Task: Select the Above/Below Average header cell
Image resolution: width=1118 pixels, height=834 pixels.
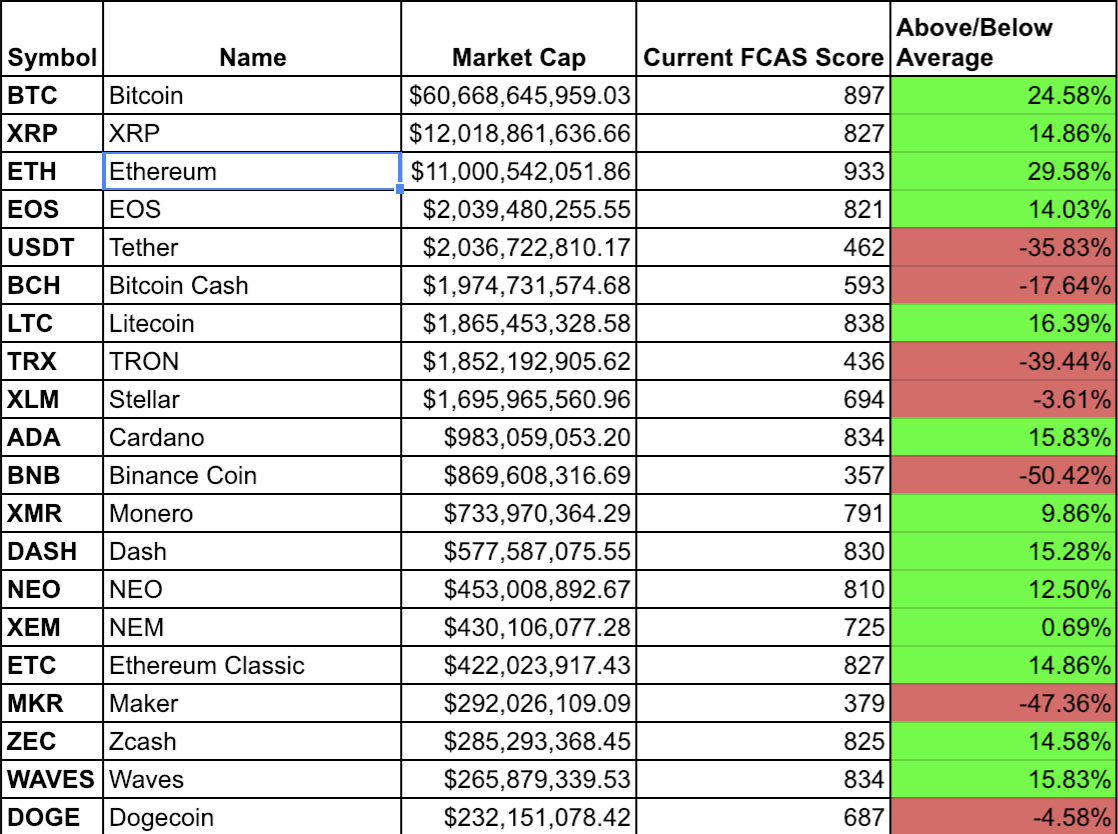Action: coord(1004,38)
